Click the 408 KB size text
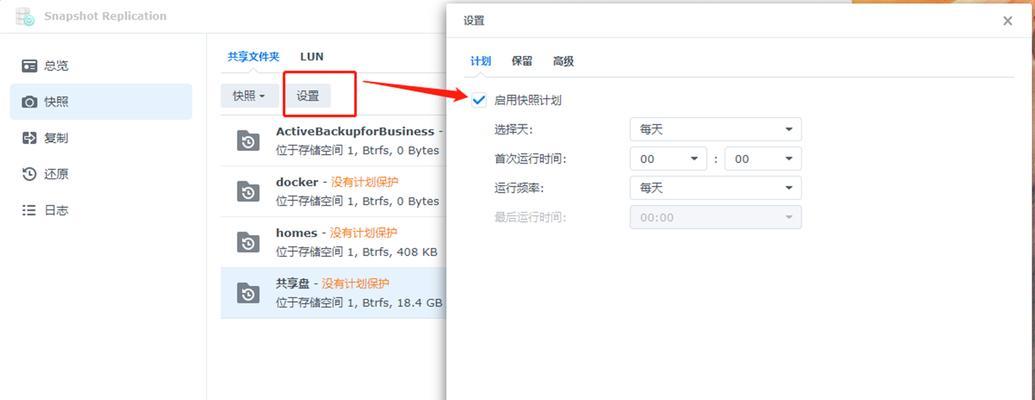The width and height of the screenshot is (1035, 400). tap(416, 252)
